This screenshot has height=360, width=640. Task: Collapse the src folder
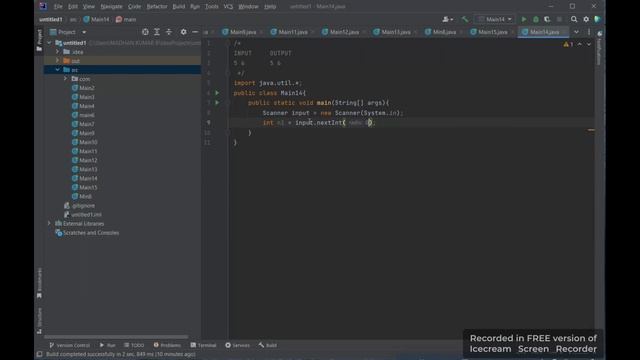click(x=58, y=70)
